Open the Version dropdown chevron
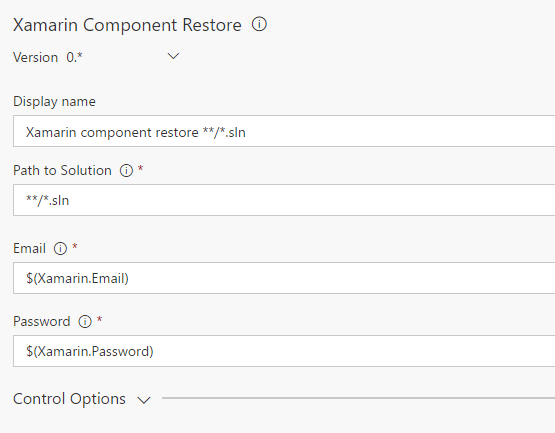The image size is (555, 433). click(173, 56)
